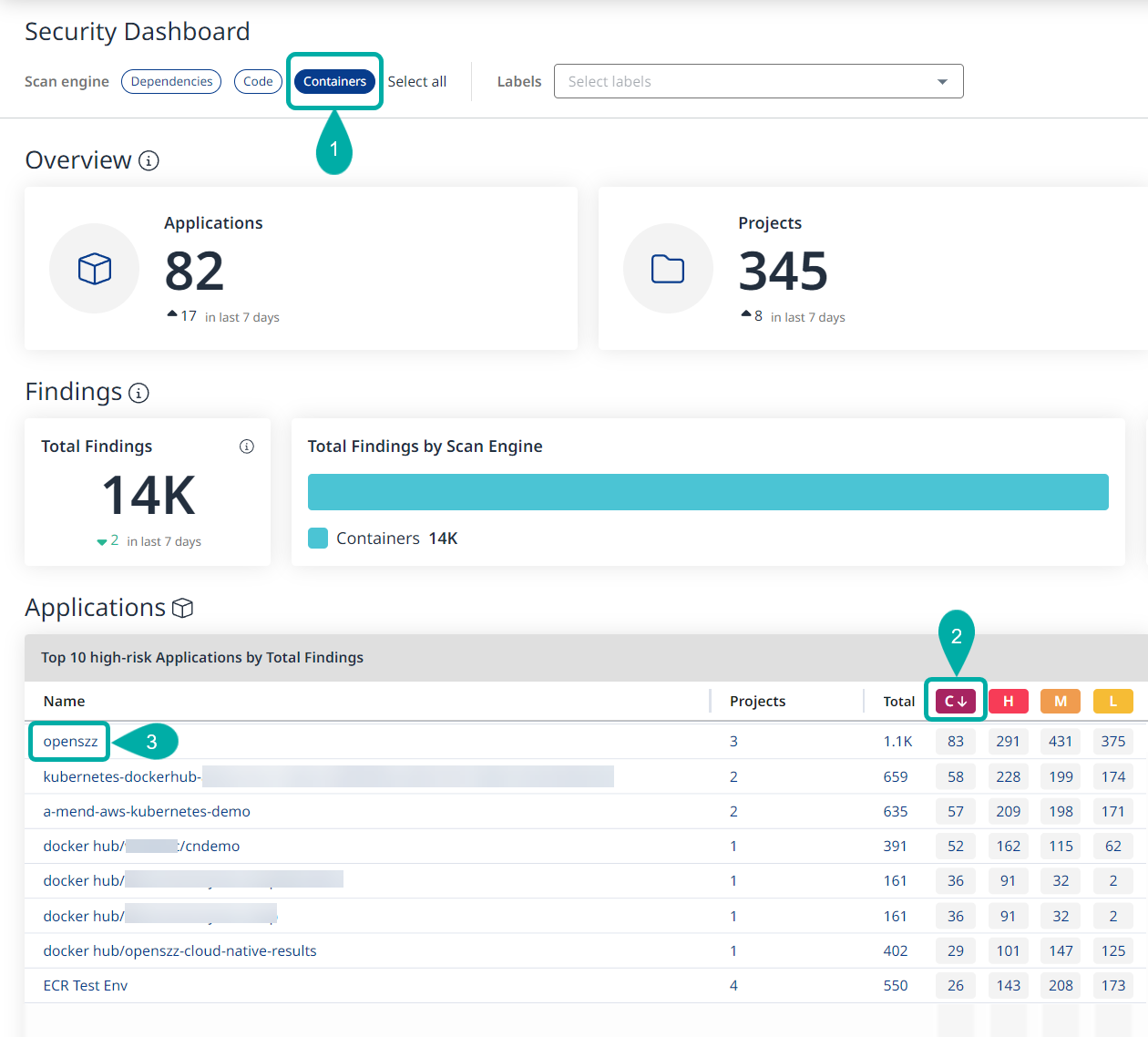Click the cube icon beside Applications heading
The image size is (1148, 1037).
click(182, 609)
